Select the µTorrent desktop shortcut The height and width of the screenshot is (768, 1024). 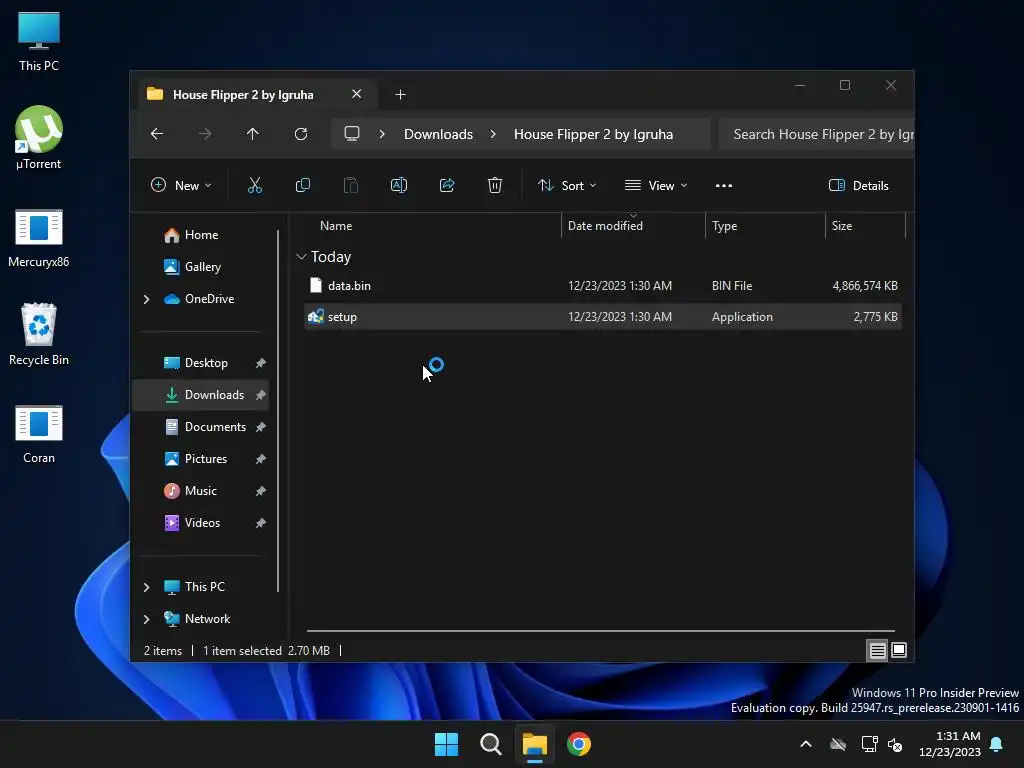point(39,138)
